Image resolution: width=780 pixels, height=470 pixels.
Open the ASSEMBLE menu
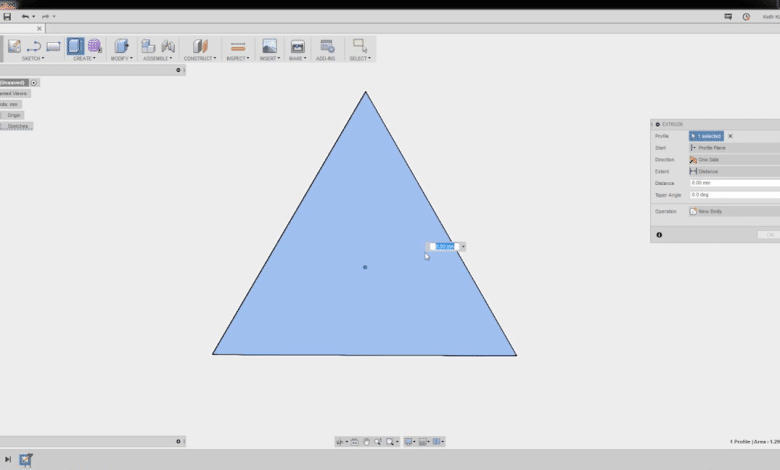point(158,59)
